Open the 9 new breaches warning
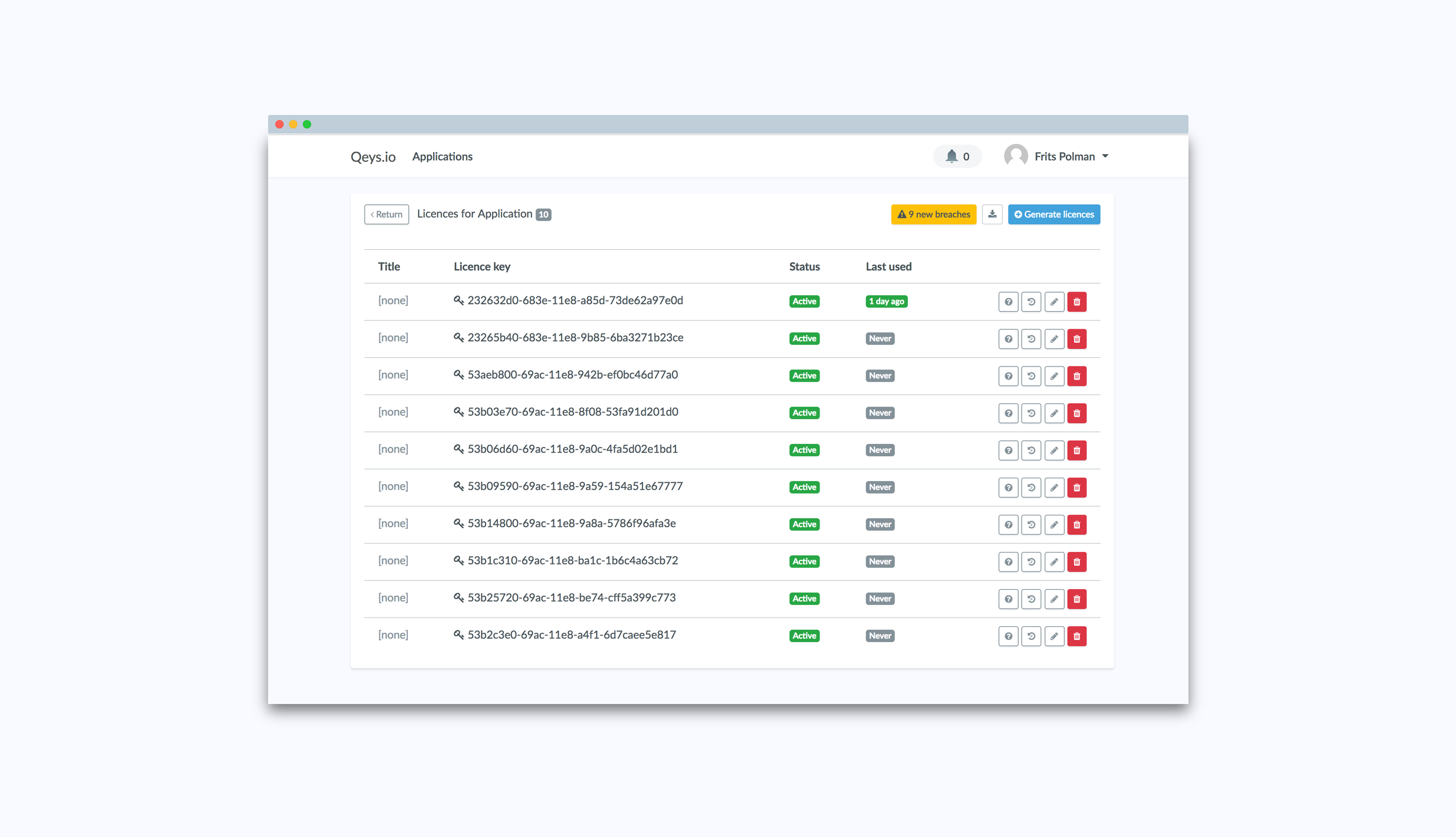The image size is (1456, 837). pyautogui.click(x=933, y=214)
